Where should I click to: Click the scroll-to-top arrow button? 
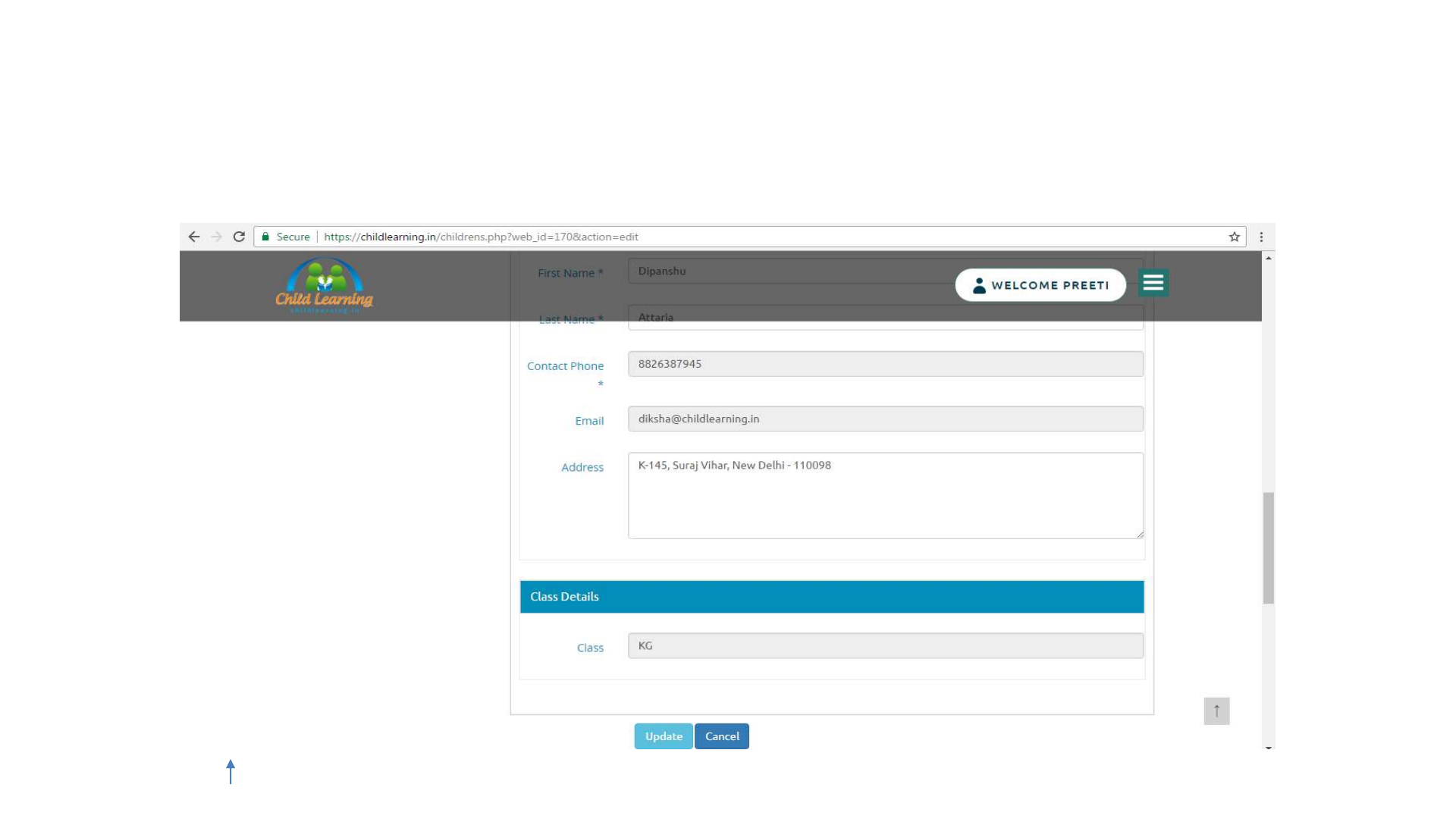tap(1216, 711)
